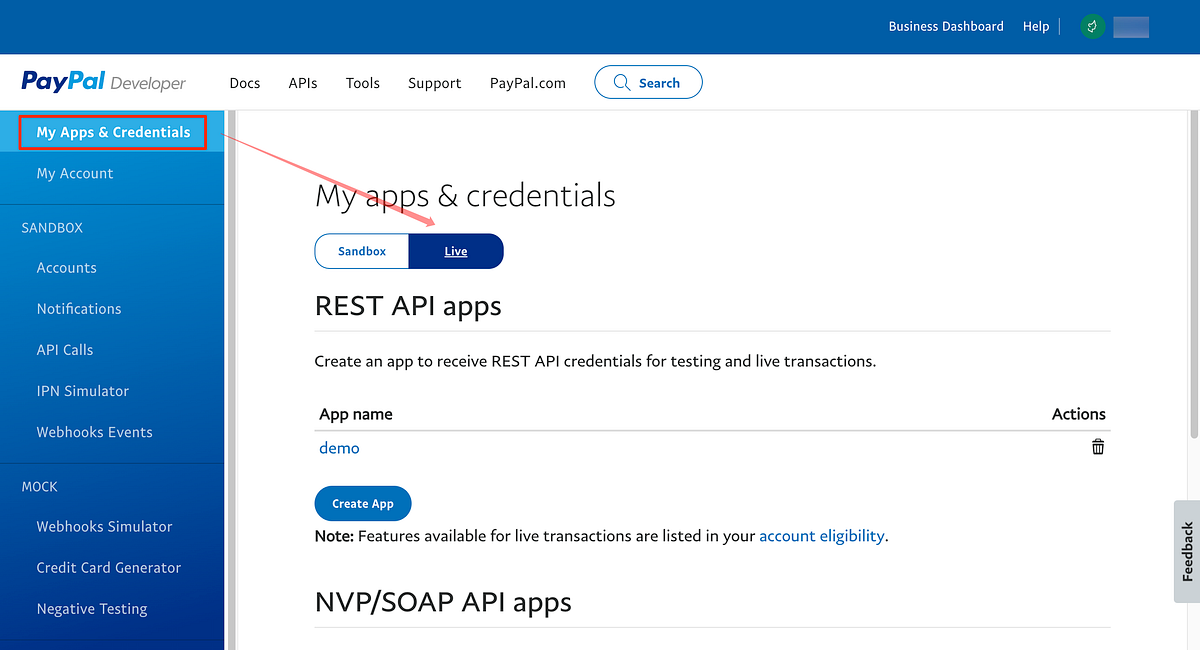The width and height of the screenshot is (1200, 650).
Task: Open the Feedback side panel
Action: 1185,552
